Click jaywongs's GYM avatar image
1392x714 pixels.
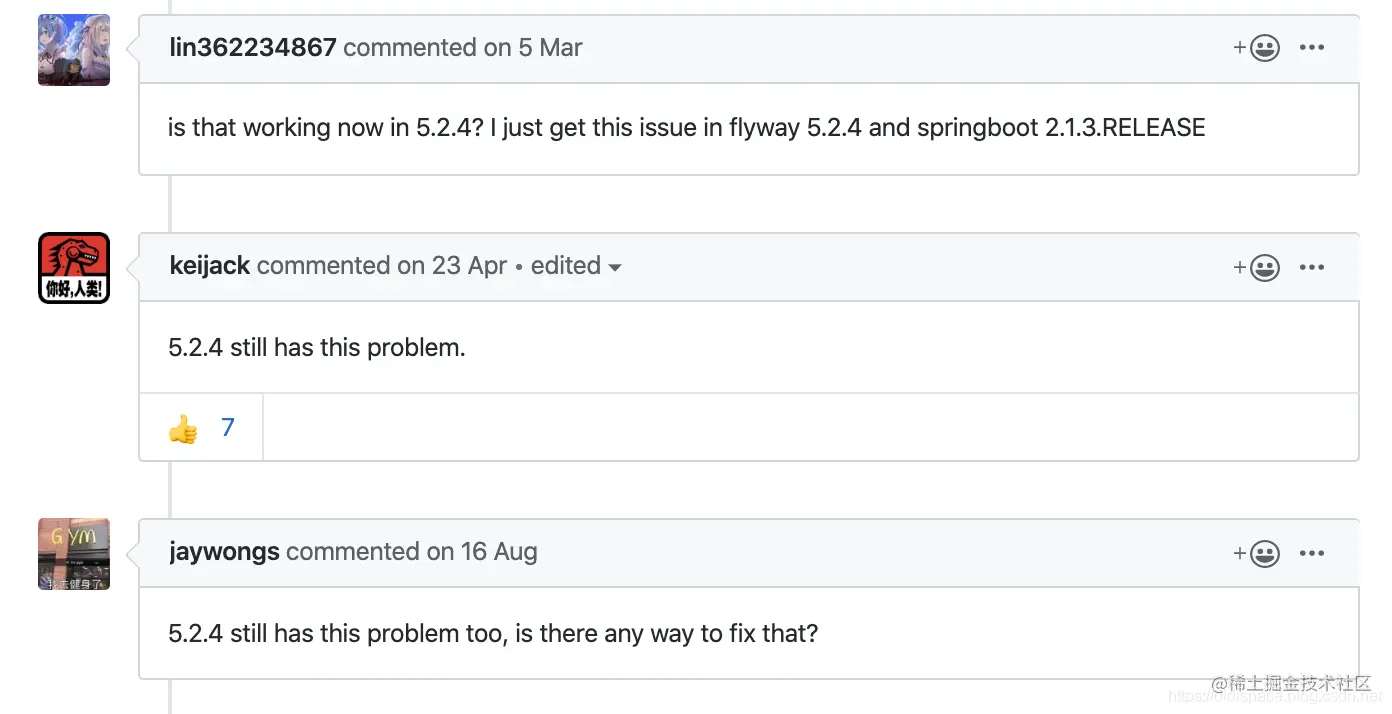74,554
